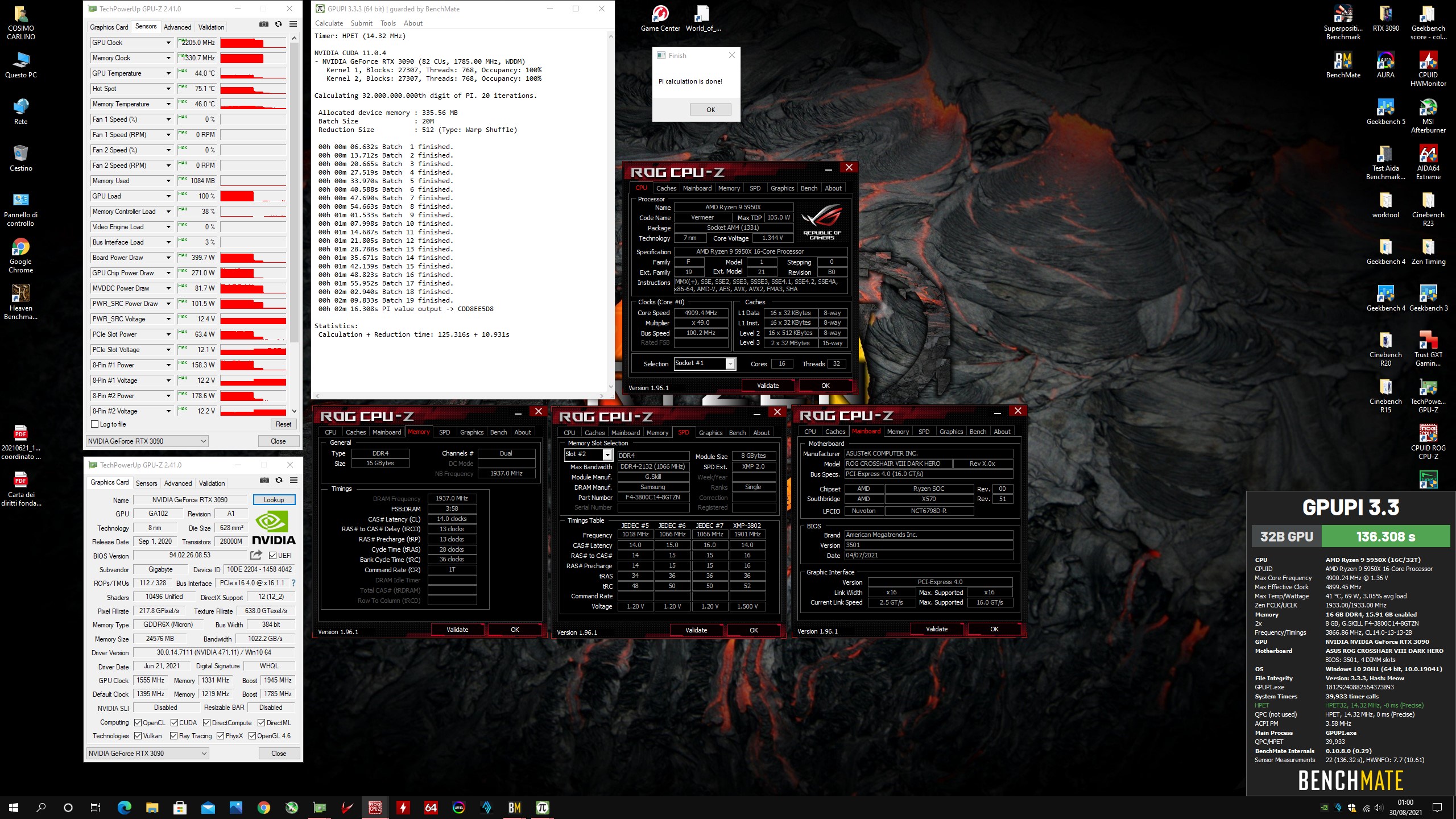This screenshot has width=1456, height=819.
Task: Open Game Center desktop shortcut
Action: (x=660, y=18)
